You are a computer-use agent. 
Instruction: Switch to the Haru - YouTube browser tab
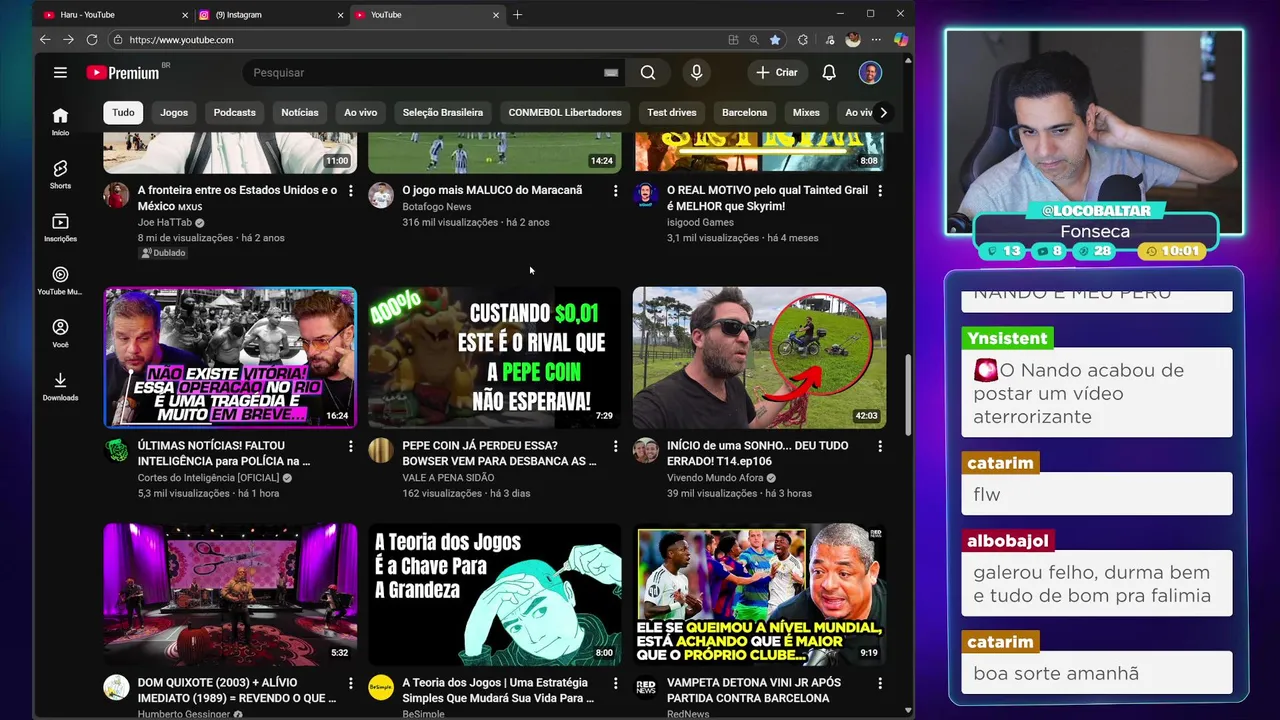coord(115,15)
